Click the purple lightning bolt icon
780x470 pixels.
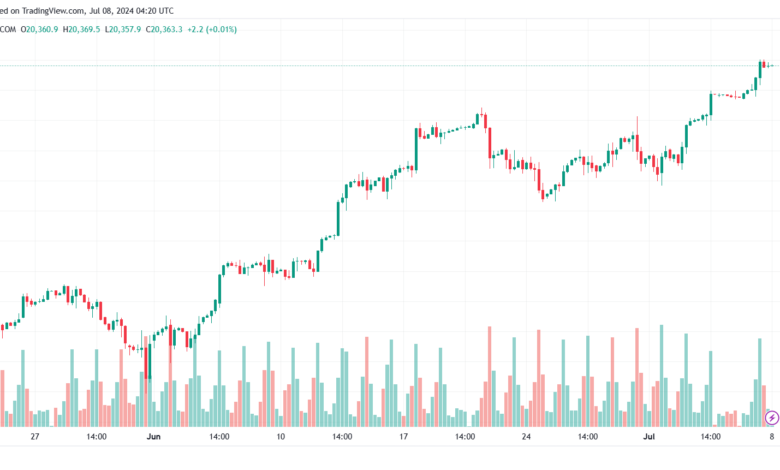point(771,416)
